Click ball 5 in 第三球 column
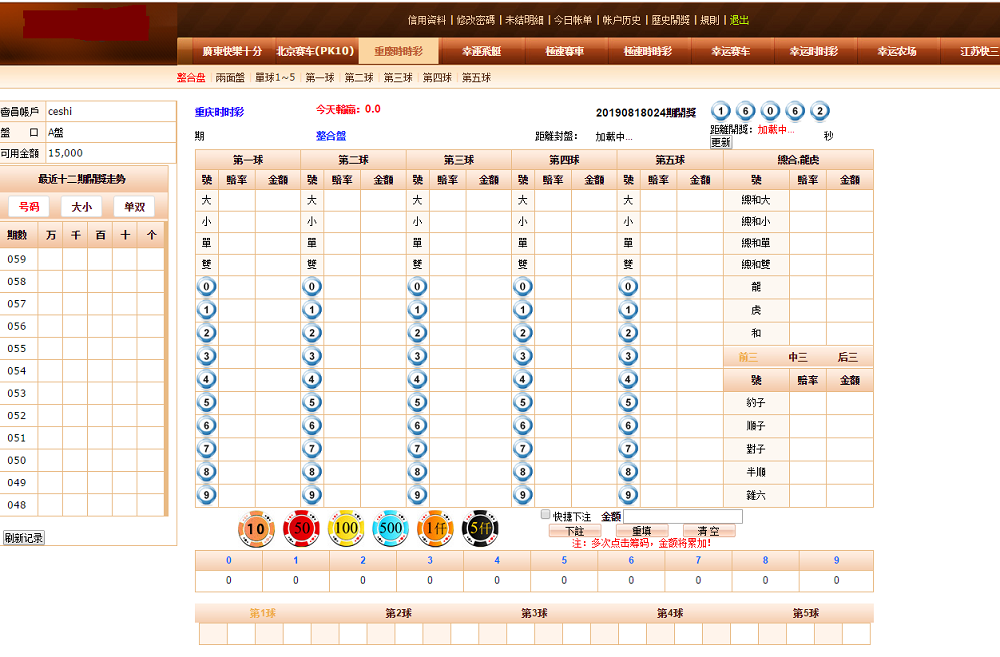 (x=417, y=402)
